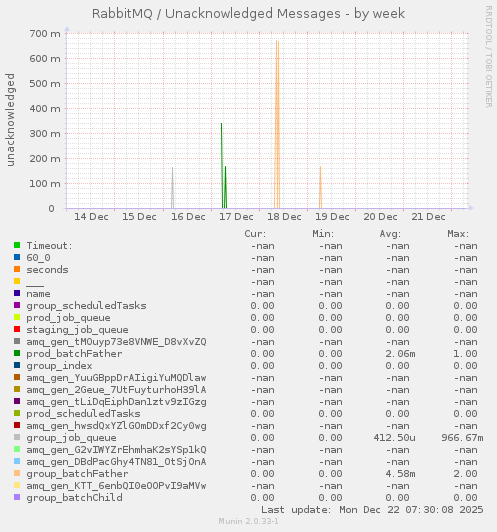
Task: Click the 'Munin 2.0.33-1' footer text
Action: (x=248, y=521)
